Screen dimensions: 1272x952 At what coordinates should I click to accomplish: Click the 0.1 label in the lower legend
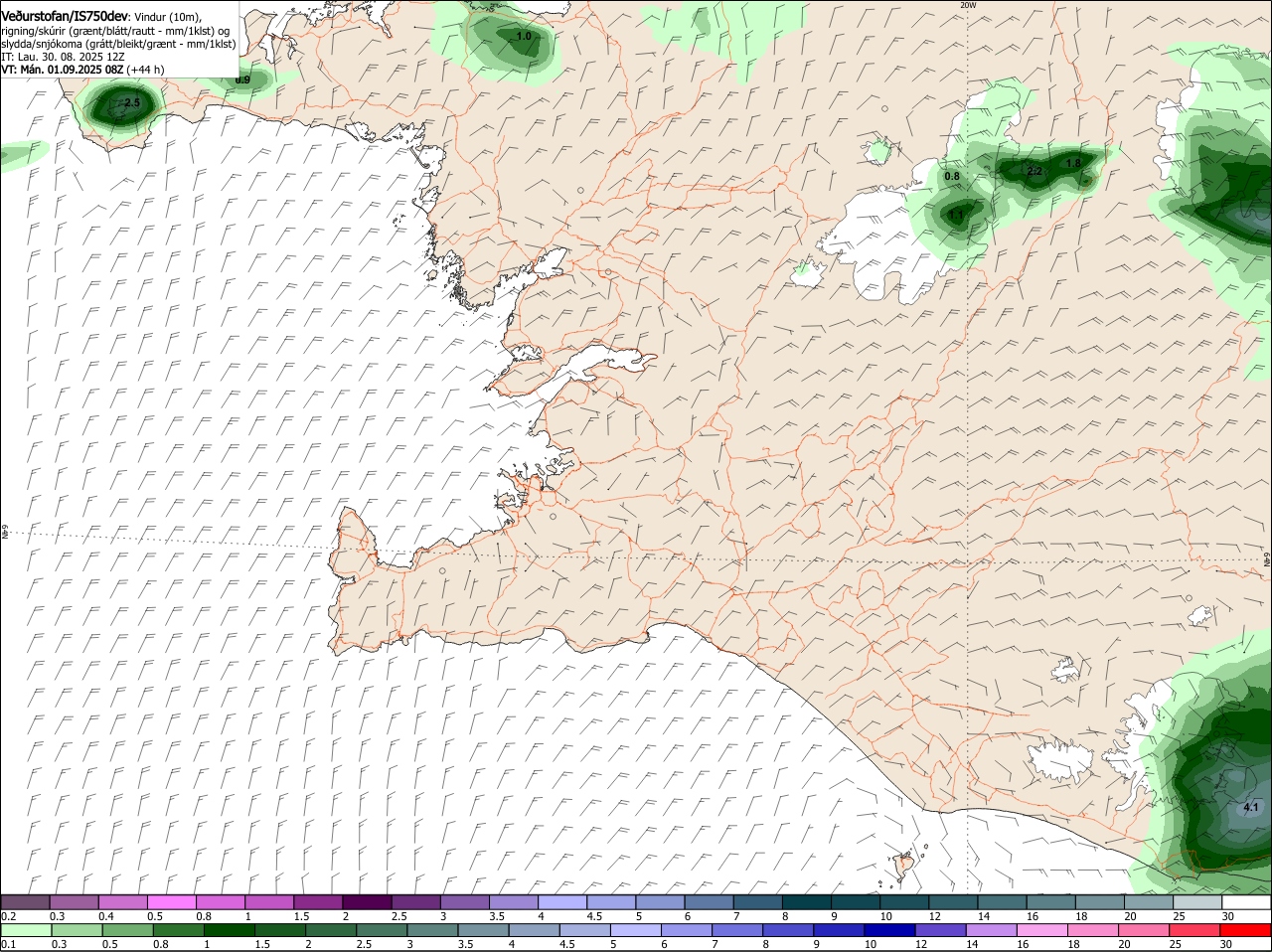[x=8, y=944]
